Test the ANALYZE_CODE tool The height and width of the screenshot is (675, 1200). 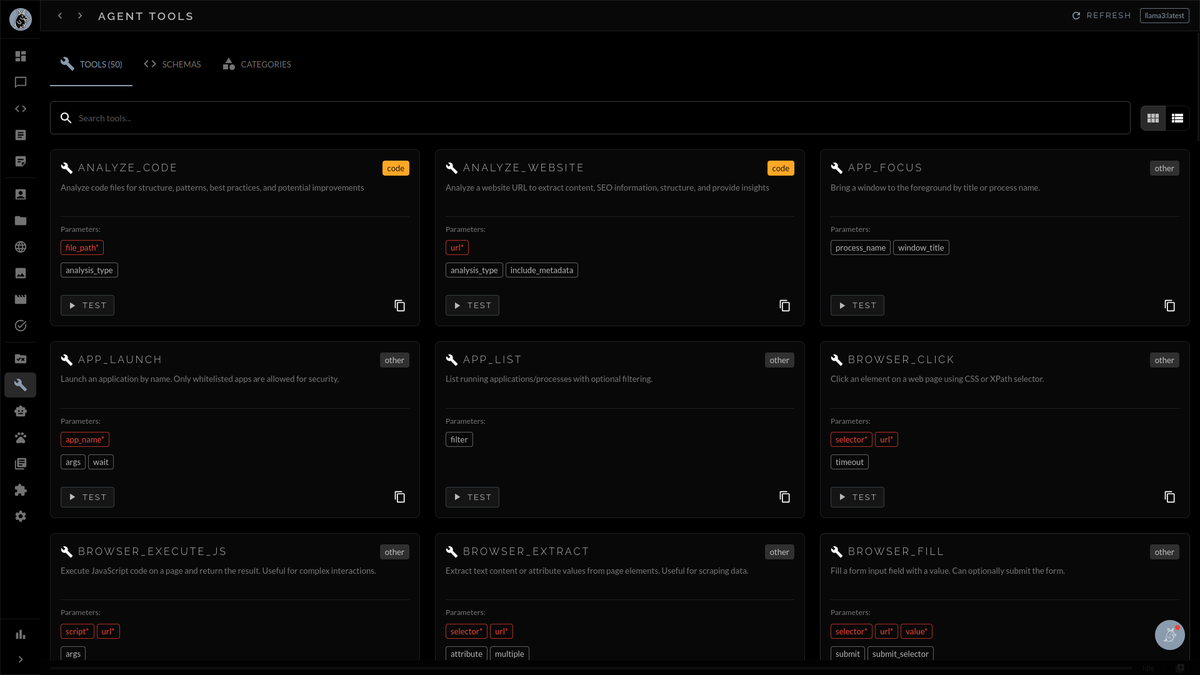[x=87, y=305]
